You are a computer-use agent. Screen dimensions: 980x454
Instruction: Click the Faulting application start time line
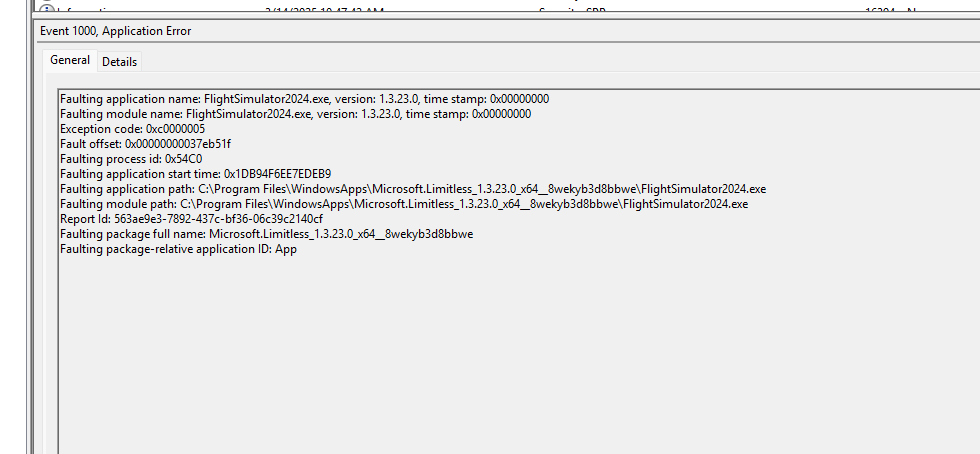point(196,174)
